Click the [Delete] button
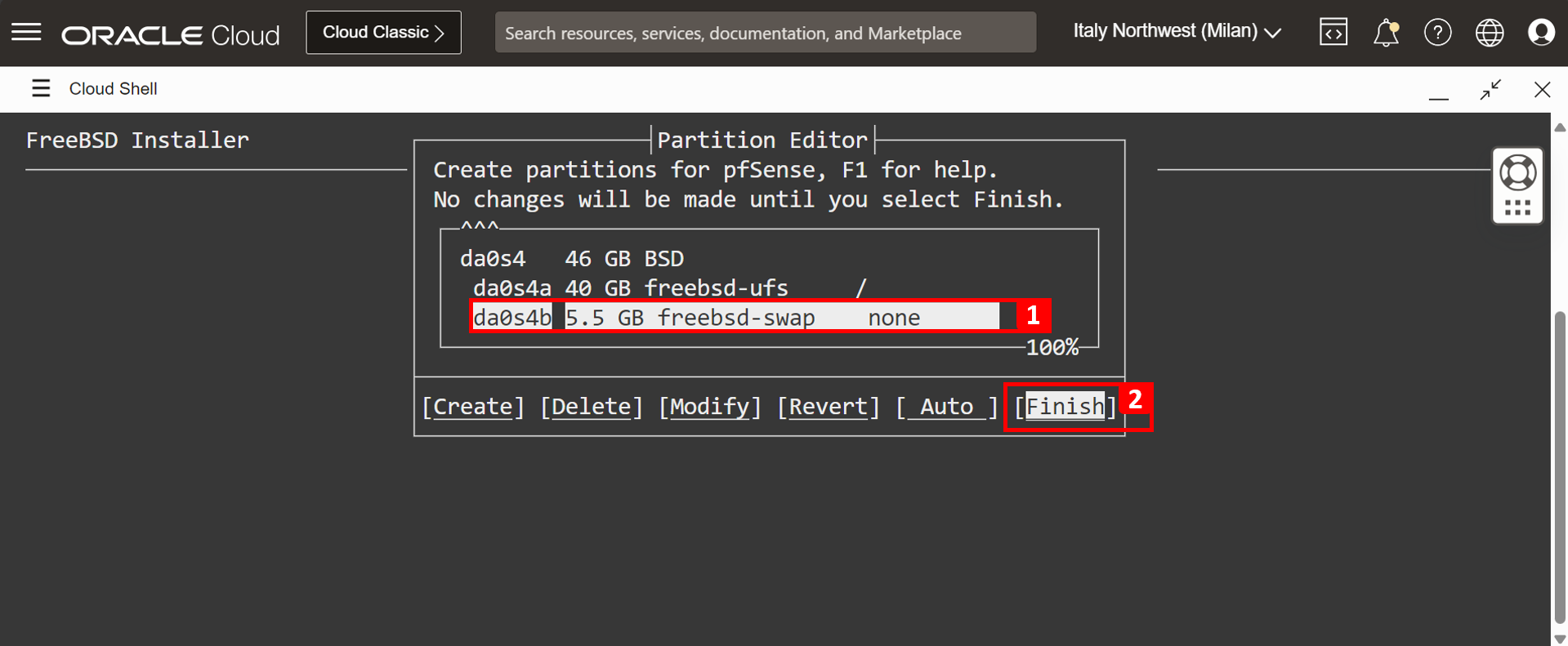The height and width of the screenshot is (646, 1568). pos(592,407)
